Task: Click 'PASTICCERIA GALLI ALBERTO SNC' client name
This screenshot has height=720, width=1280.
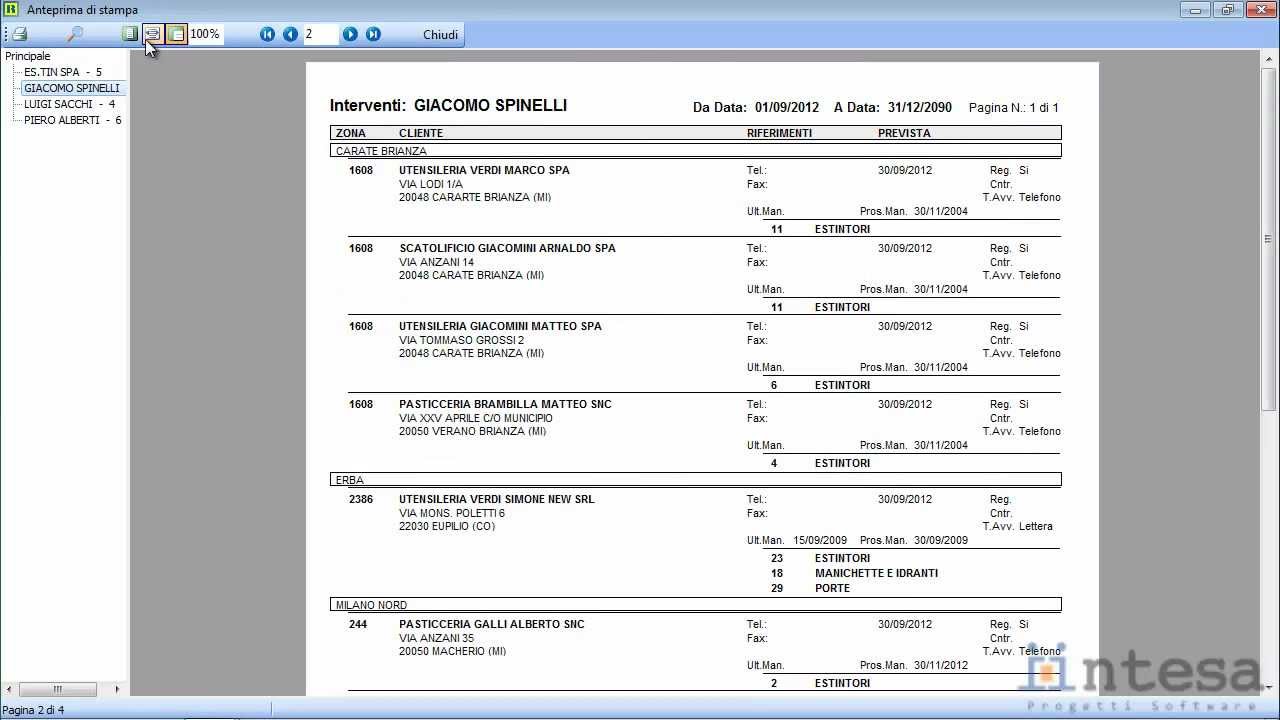Action: click(491, 624)
